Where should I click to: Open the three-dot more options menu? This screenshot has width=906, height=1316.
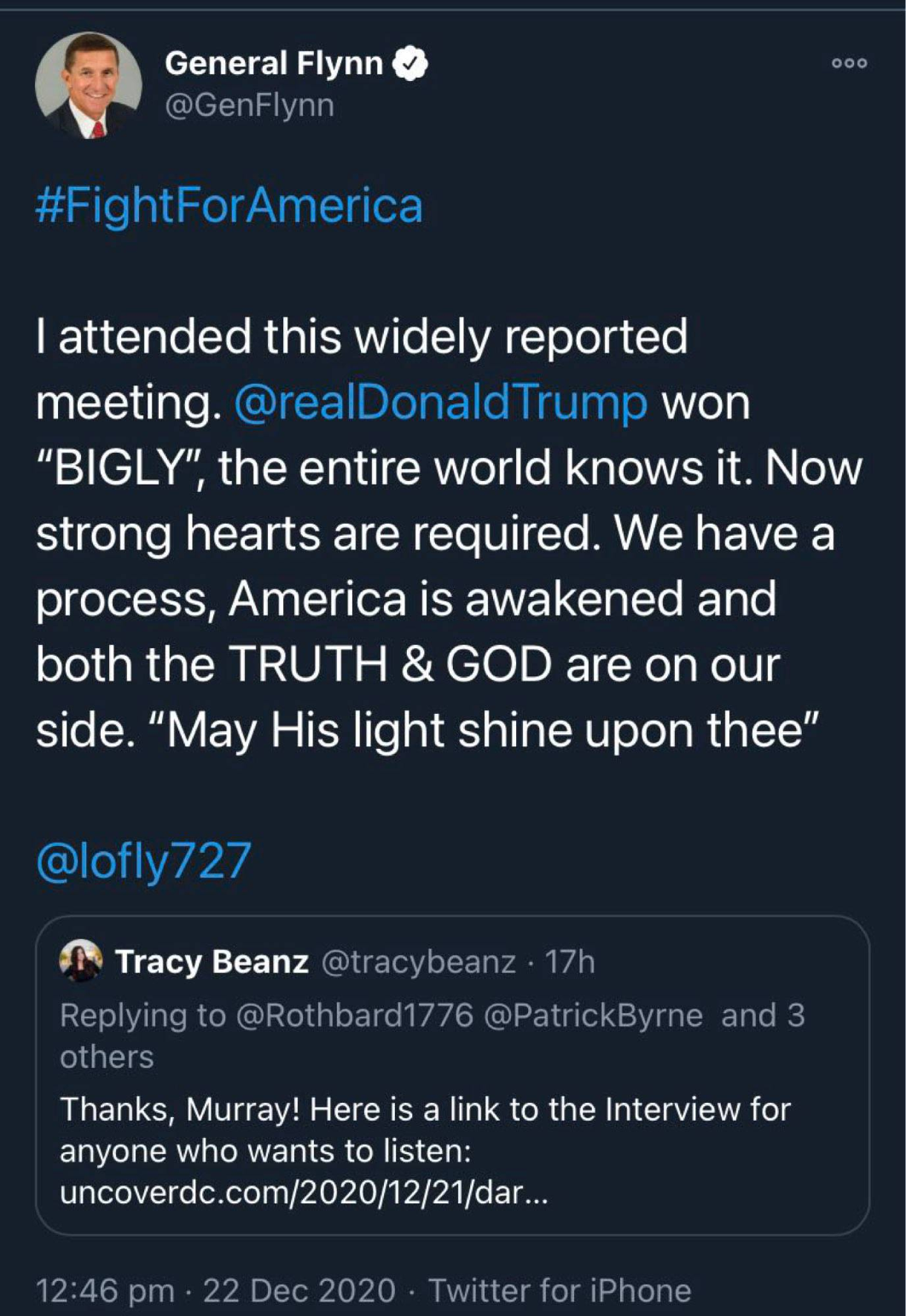tap(849, 63)
